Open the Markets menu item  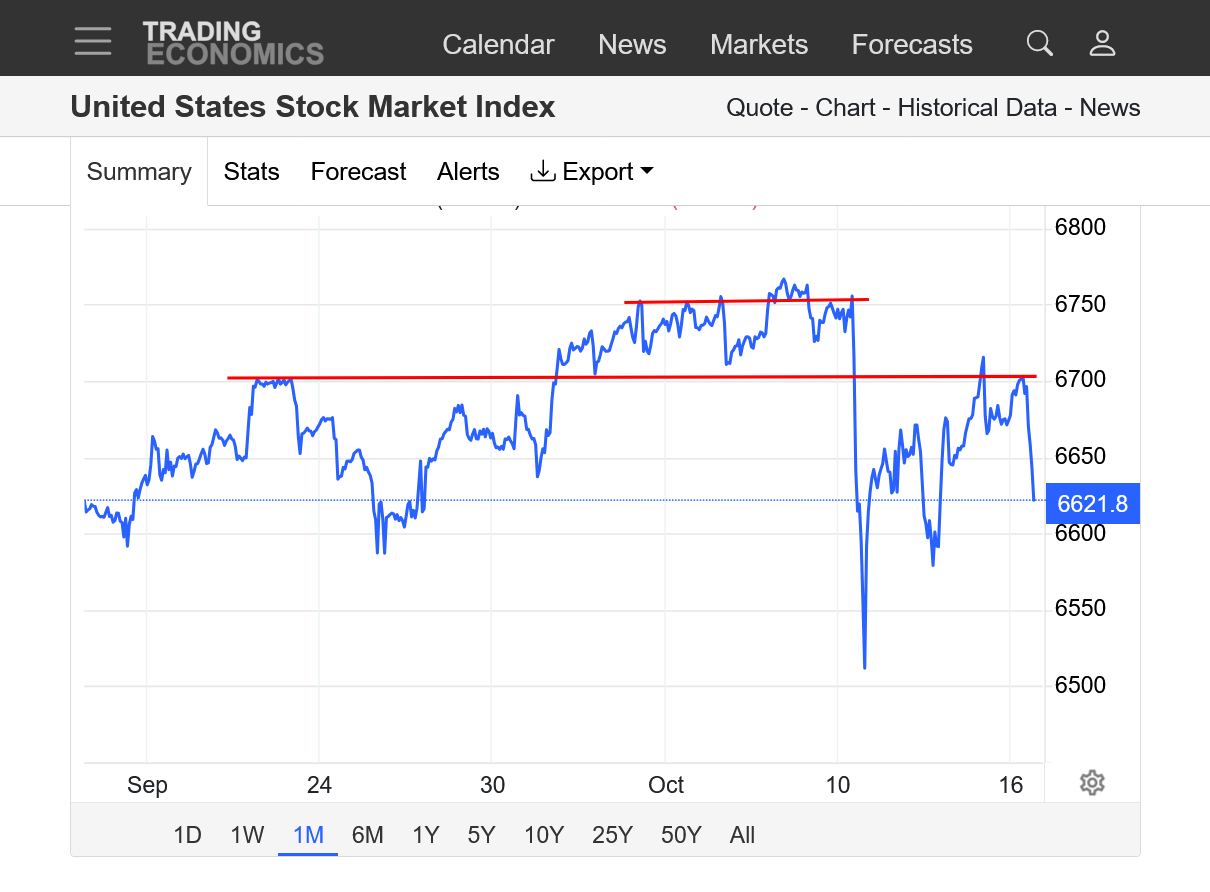759,45
